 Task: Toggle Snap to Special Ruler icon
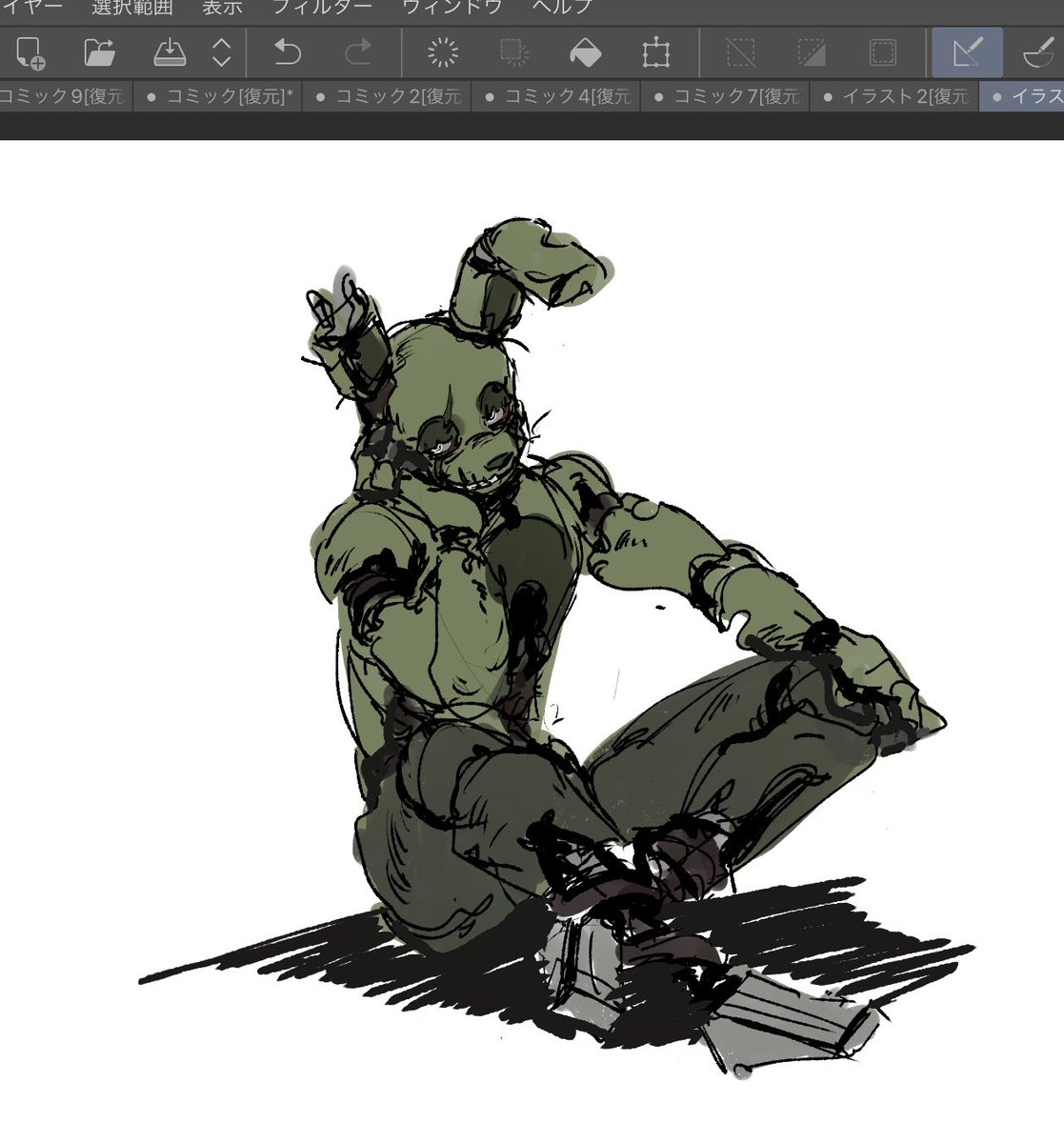pyautogui.click(x=1038, y=52)
